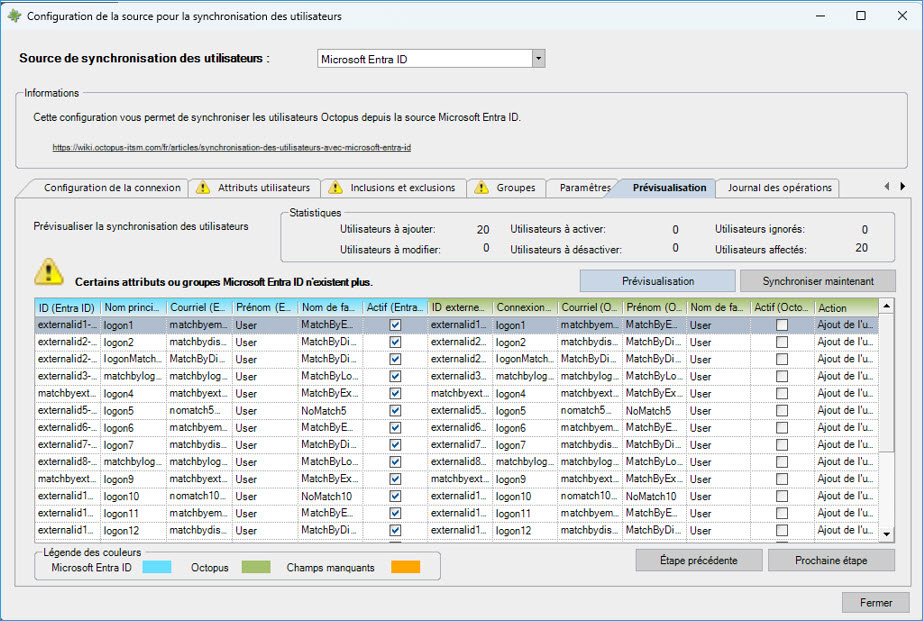Click the warning icon on Groupes tab
923x621 pixels.
point(482,188)
